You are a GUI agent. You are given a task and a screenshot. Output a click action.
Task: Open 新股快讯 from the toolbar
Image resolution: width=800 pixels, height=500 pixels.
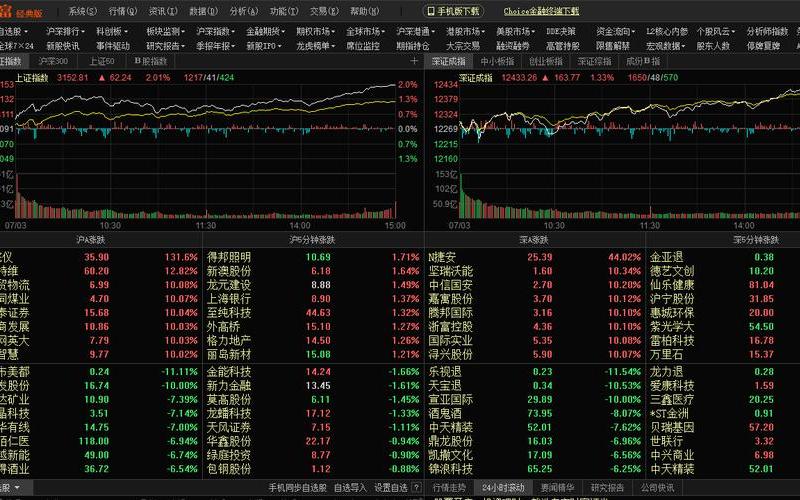(63, 46)
